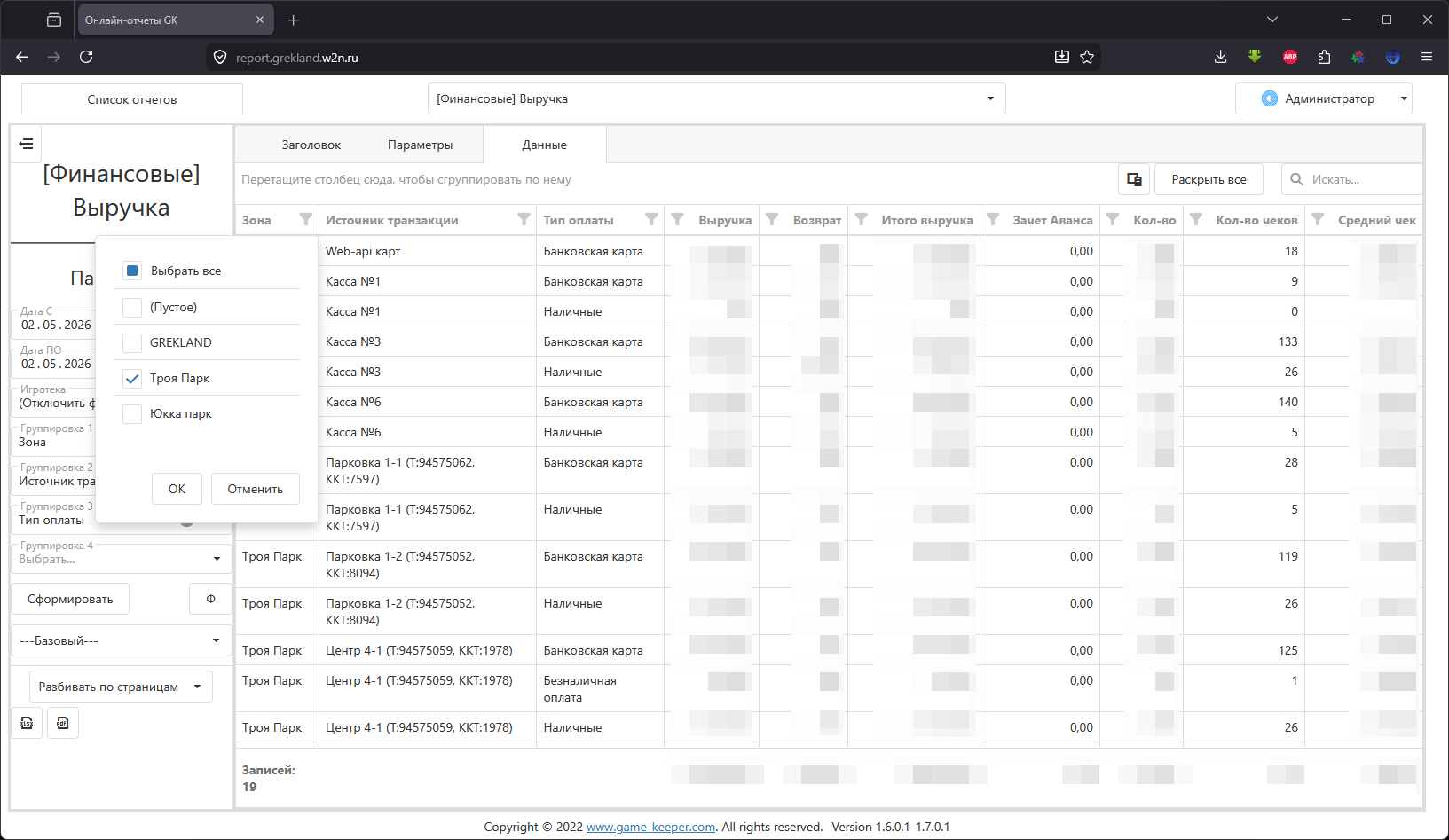Export report to PDF file

[x=62, y=723]
